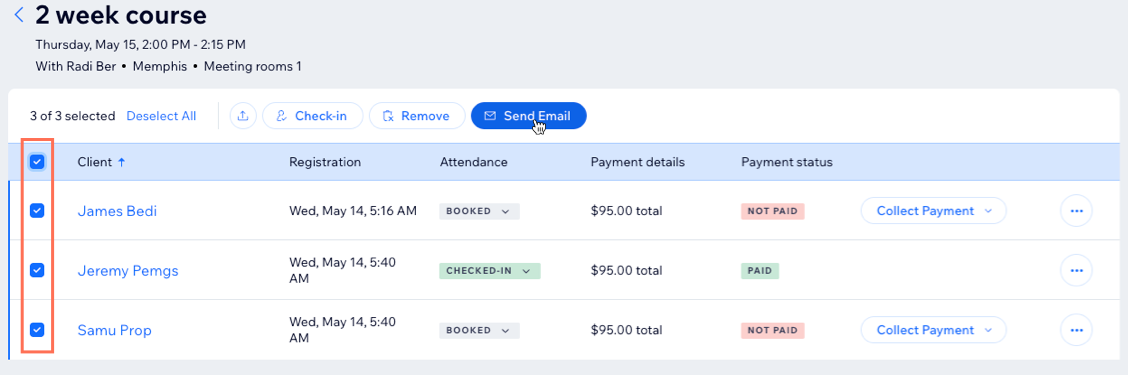Click the Thursday, May 15 session time

click(141, 45)
